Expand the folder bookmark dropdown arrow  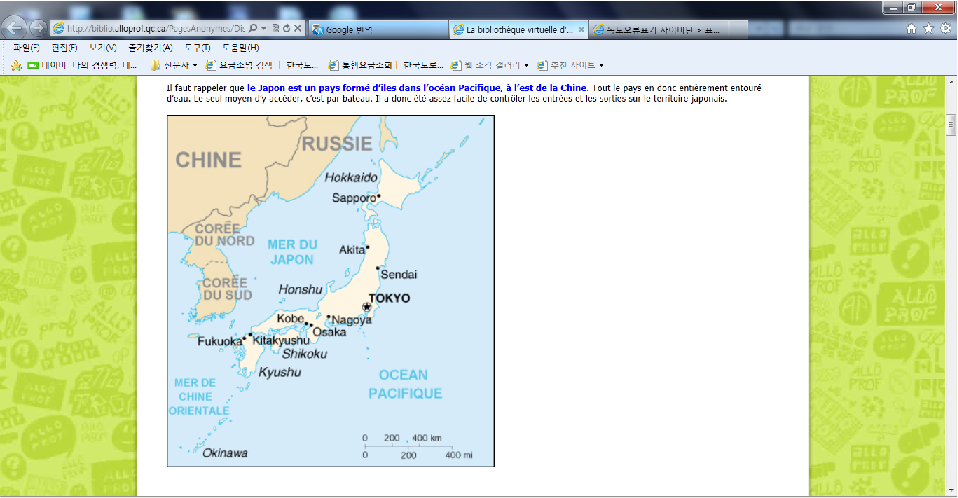[195, 65]
